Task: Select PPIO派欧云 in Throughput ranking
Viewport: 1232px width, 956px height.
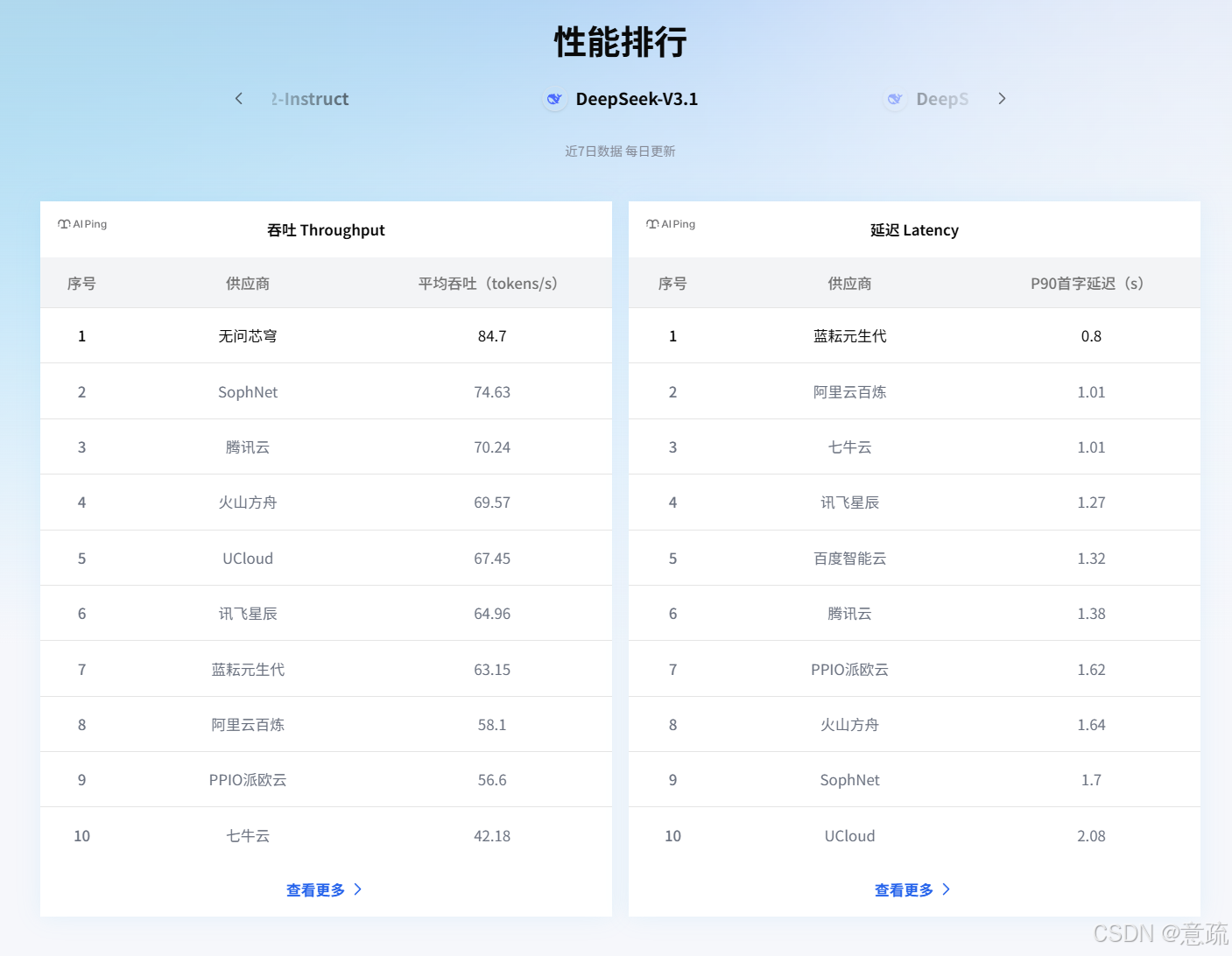Action: pyautogui.click(x=248, y=780)
